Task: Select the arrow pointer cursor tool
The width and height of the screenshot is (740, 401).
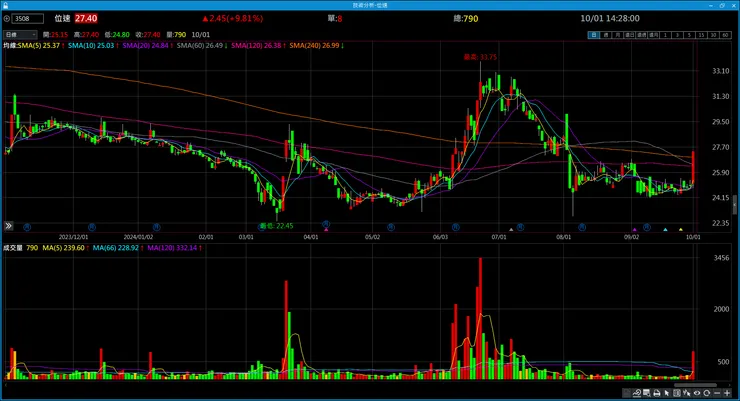Action: click(666, 393)
